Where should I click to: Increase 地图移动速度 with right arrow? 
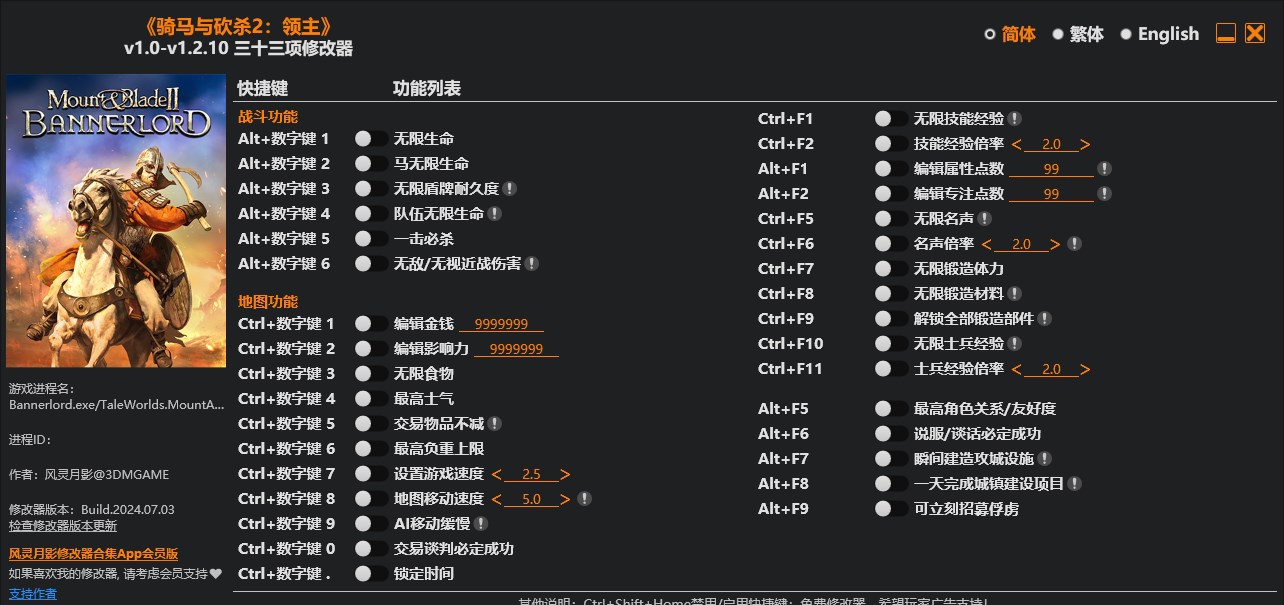(x=564, y=498)
